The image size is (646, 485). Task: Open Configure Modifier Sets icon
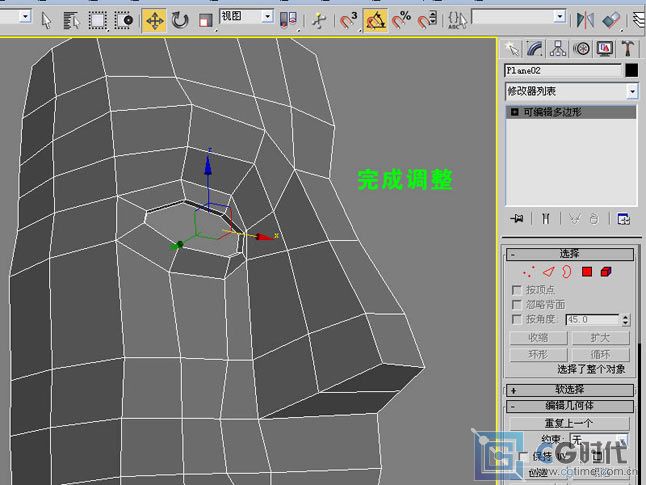(x=623, y=218)
